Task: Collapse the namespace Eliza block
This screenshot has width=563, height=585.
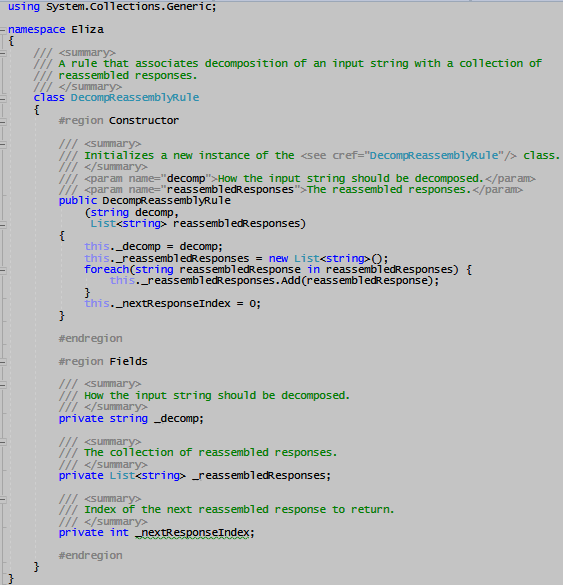Action: [x=3, y=30]
